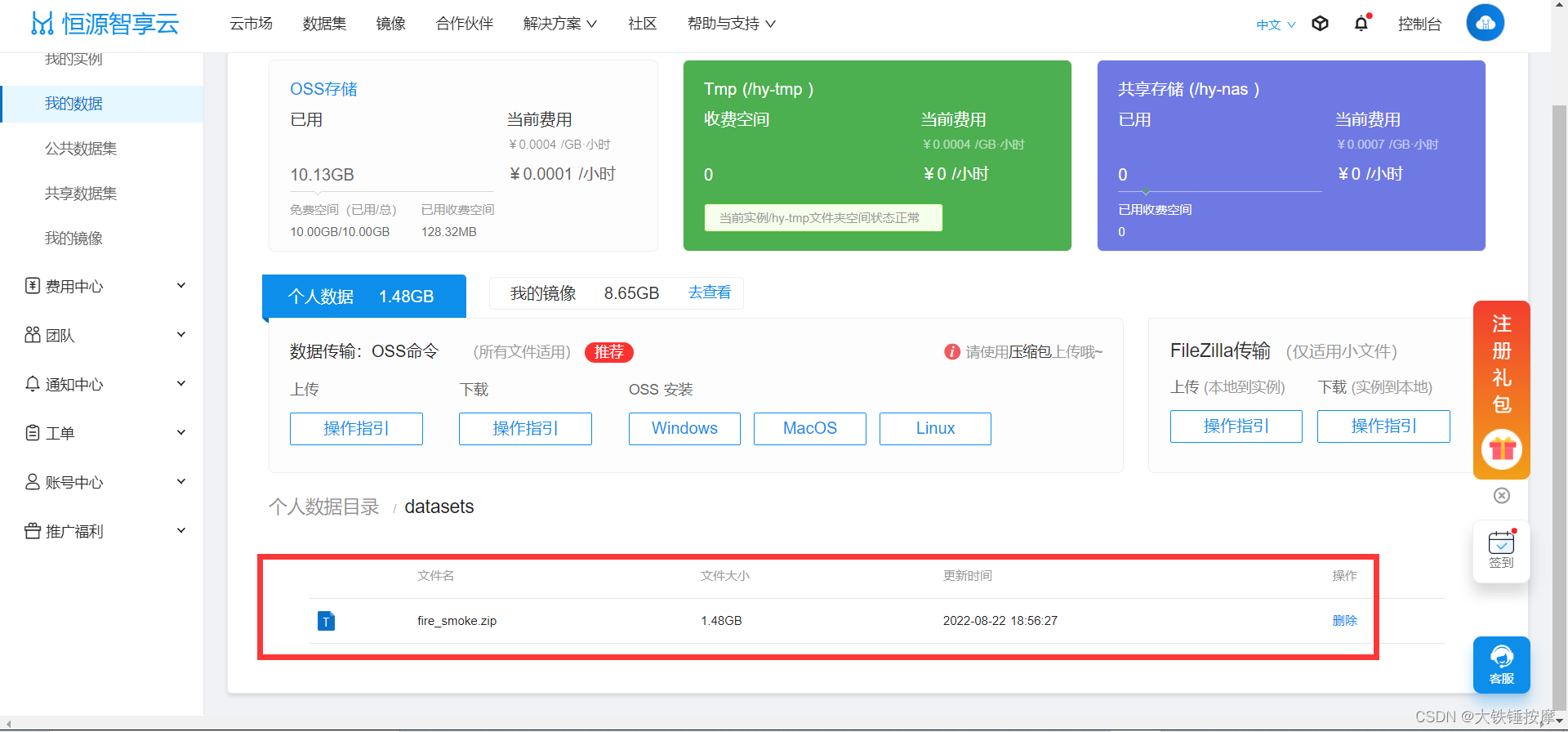Open the 控制台 console link
Image resolution: width=1568 pixels, height=732 pixels.
click(x=1419, y=24)
